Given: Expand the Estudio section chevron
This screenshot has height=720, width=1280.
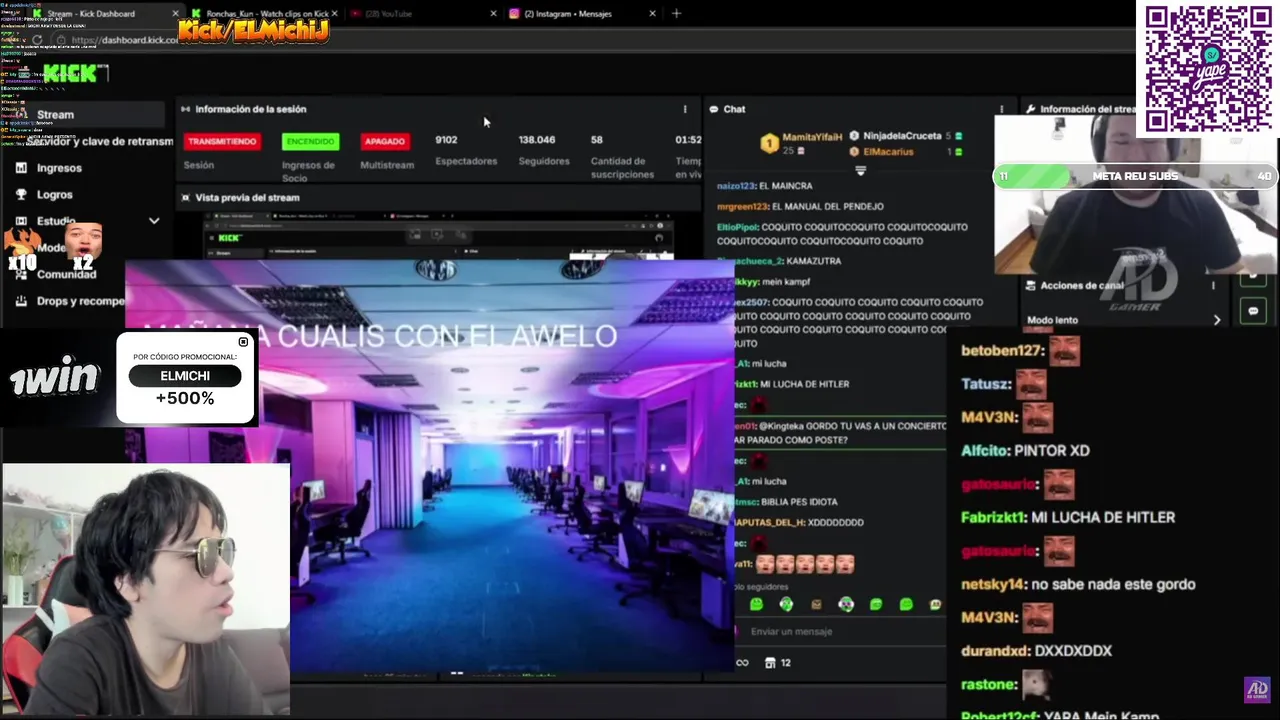Looking at the screenshot, I should pos(154,221).
